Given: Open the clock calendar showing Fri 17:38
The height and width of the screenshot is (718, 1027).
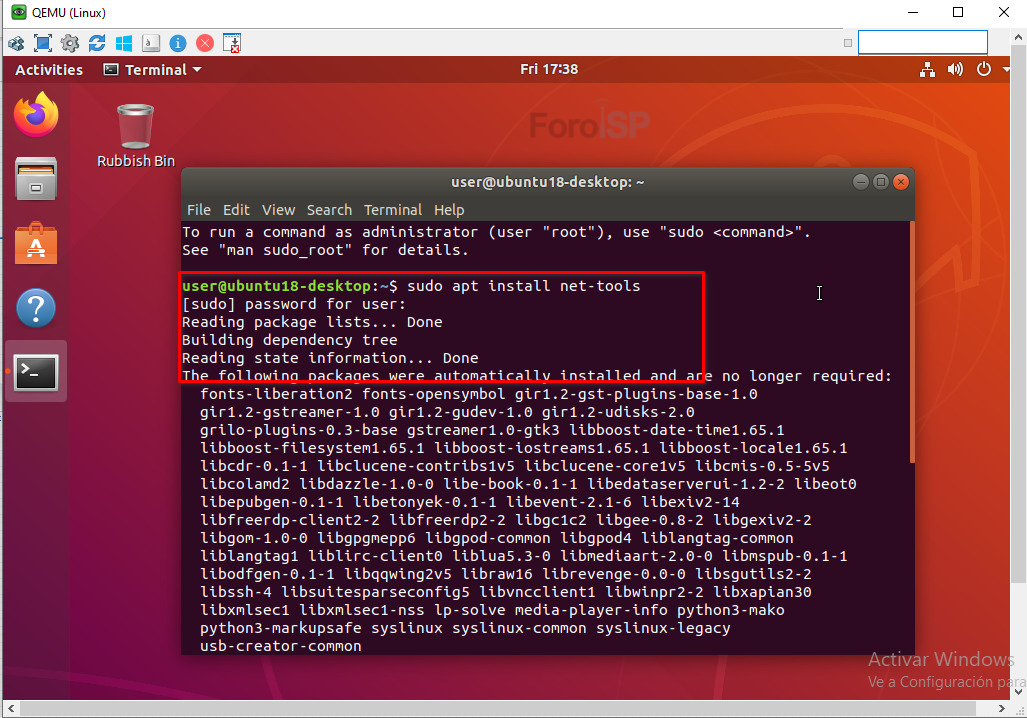Looking at the screenshot, I should pyautogui.click(x=549, y=70).
